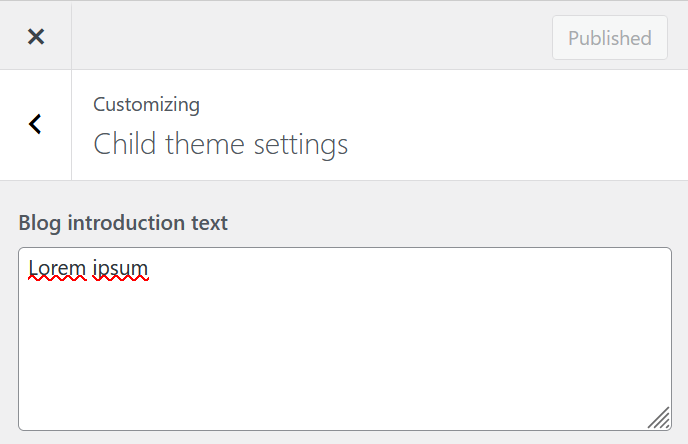Close the Customizer with the X icon

coord(36,36)
